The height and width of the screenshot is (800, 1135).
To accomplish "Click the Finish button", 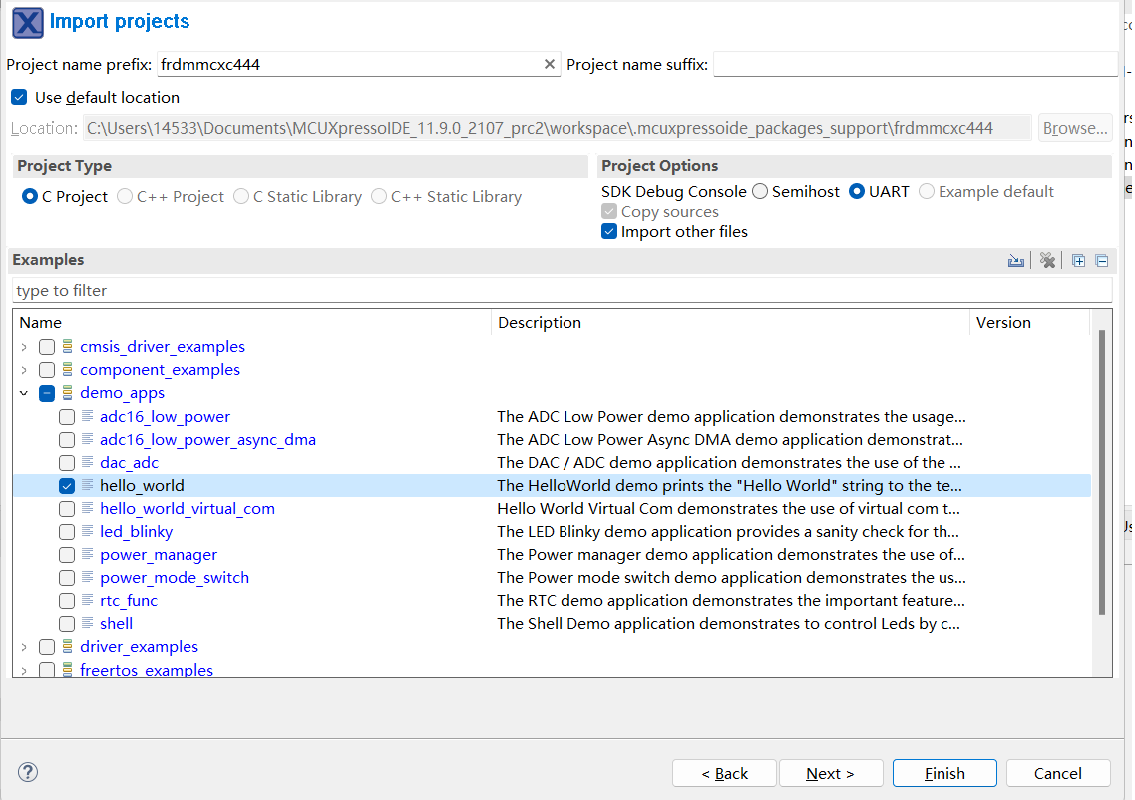I will (x=944, y=773).
